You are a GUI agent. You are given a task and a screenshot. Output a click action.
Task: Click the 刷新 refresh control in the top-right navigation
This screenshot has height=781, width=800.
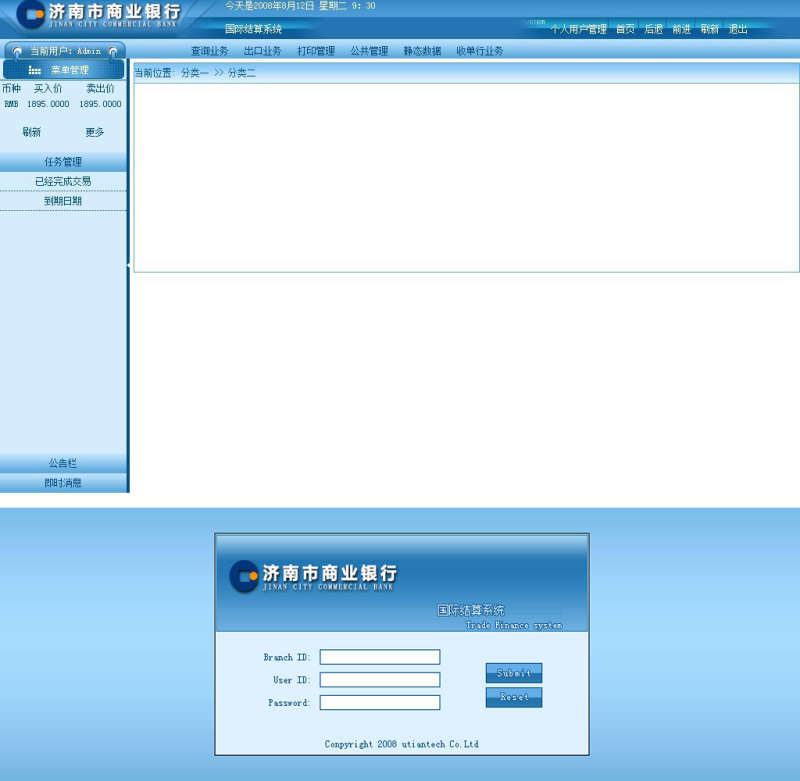pyautogui.click(x=709, y=29)
